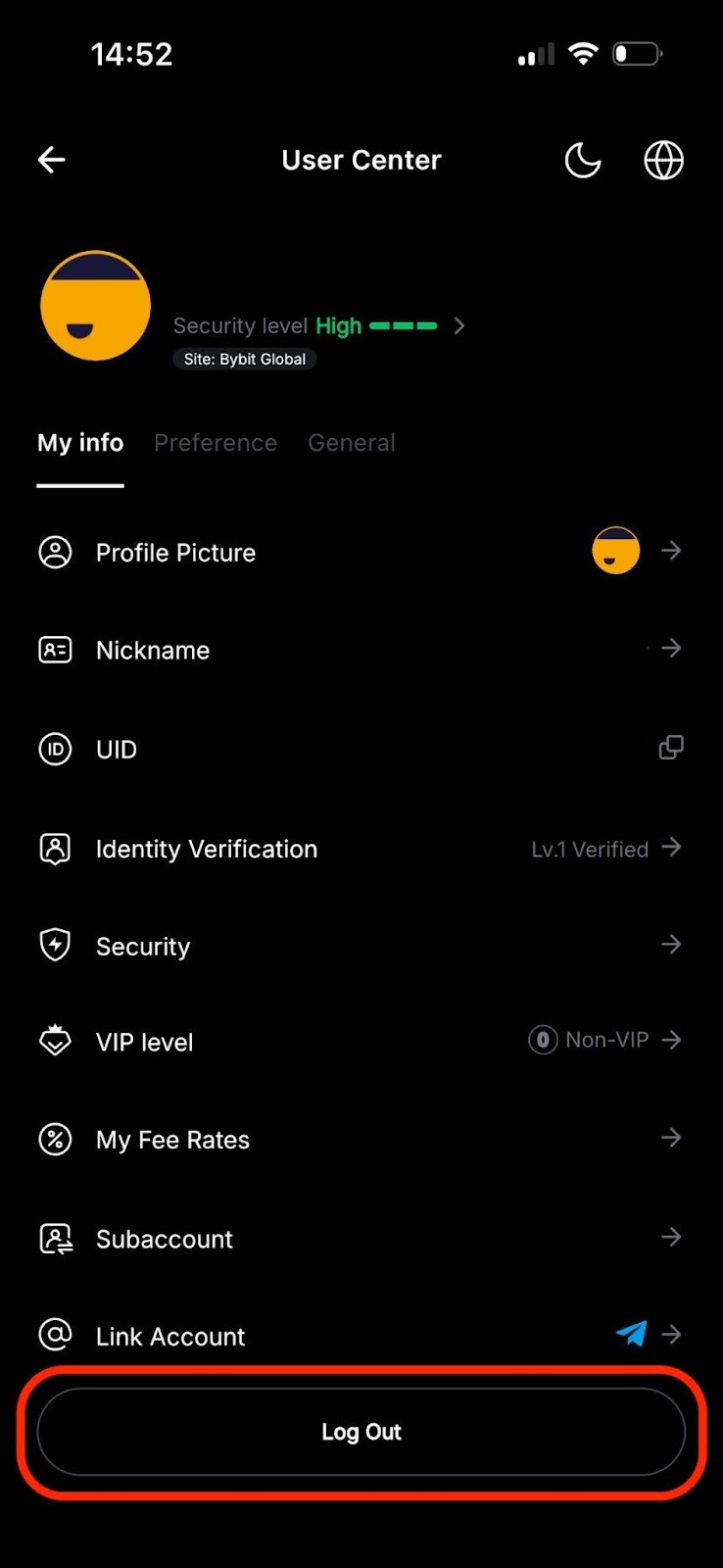
Task: Tap the My Fee Rates percent icon
Action: tap(55, 1139)
